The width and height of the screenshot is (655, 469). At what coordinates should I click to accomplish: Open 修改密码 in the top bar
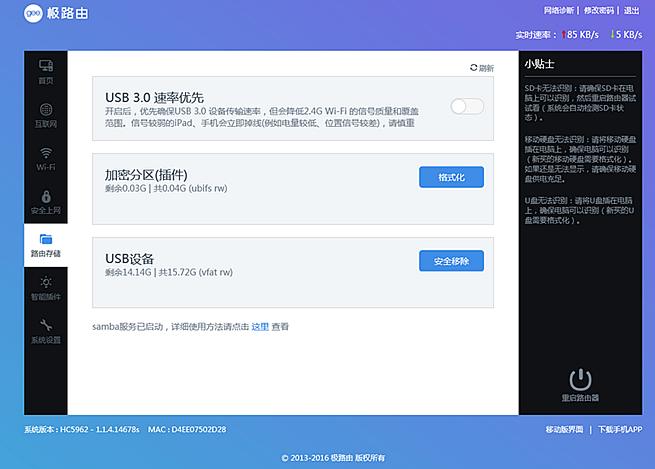tap(599, 10)
